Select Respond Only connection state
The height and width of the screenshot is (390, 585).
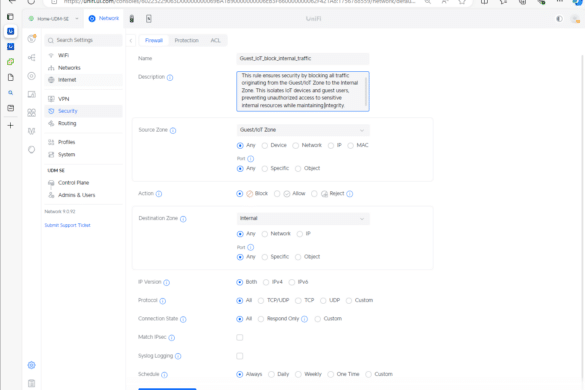261,319
